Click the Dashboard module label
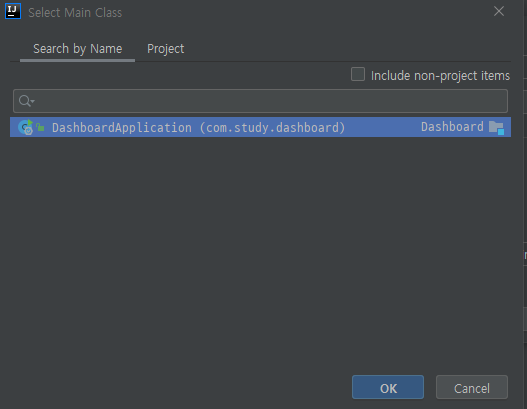527x409 pixels. coord(452,127)
